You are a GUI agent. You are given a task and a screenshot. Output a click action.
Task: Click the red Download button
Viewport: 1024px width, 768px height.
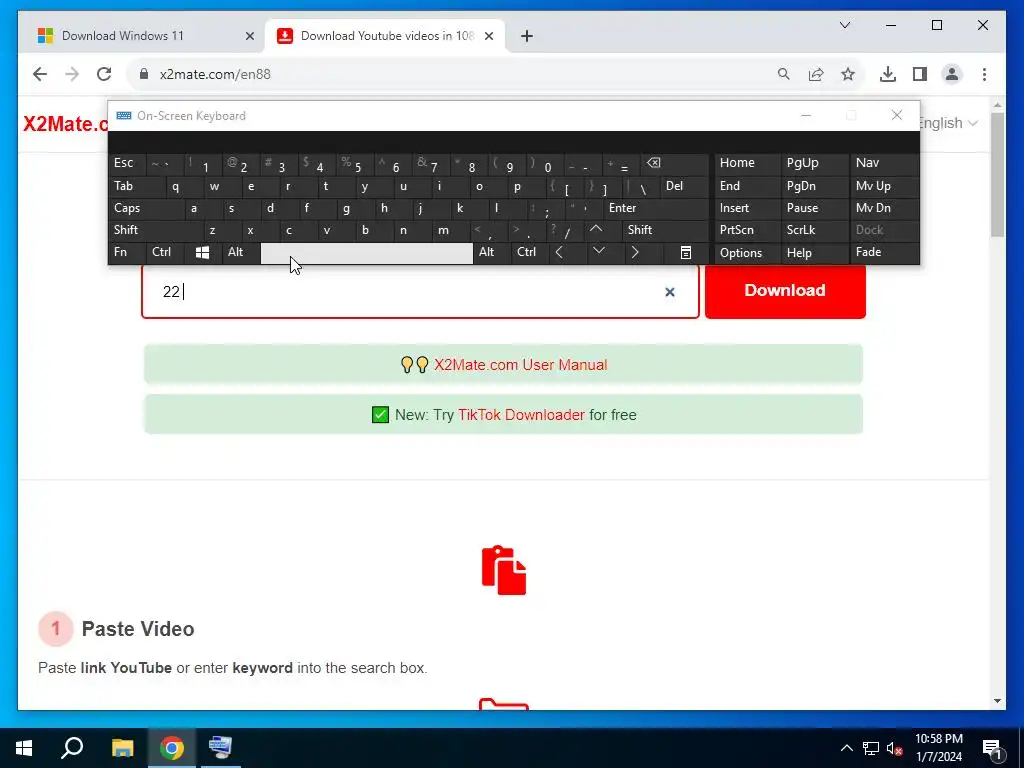785,291
